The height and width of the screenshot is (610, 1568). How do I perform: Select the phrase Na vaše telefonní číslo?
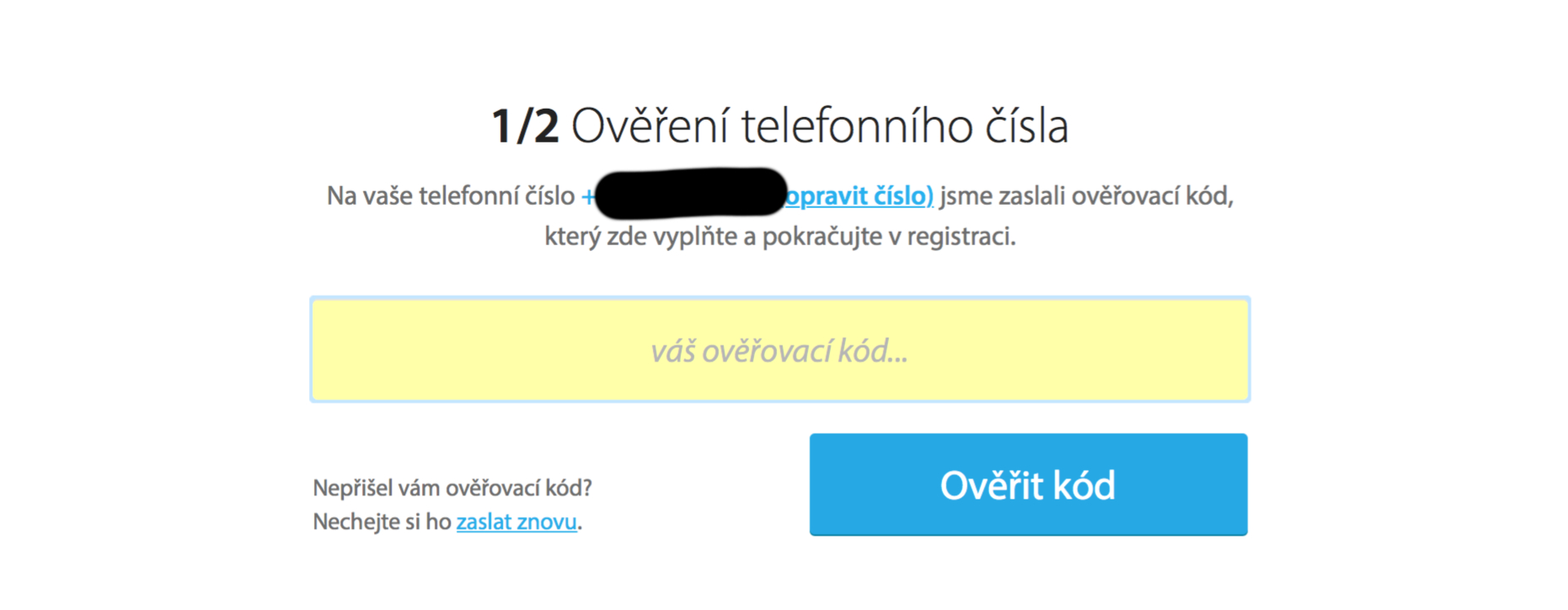451,196
